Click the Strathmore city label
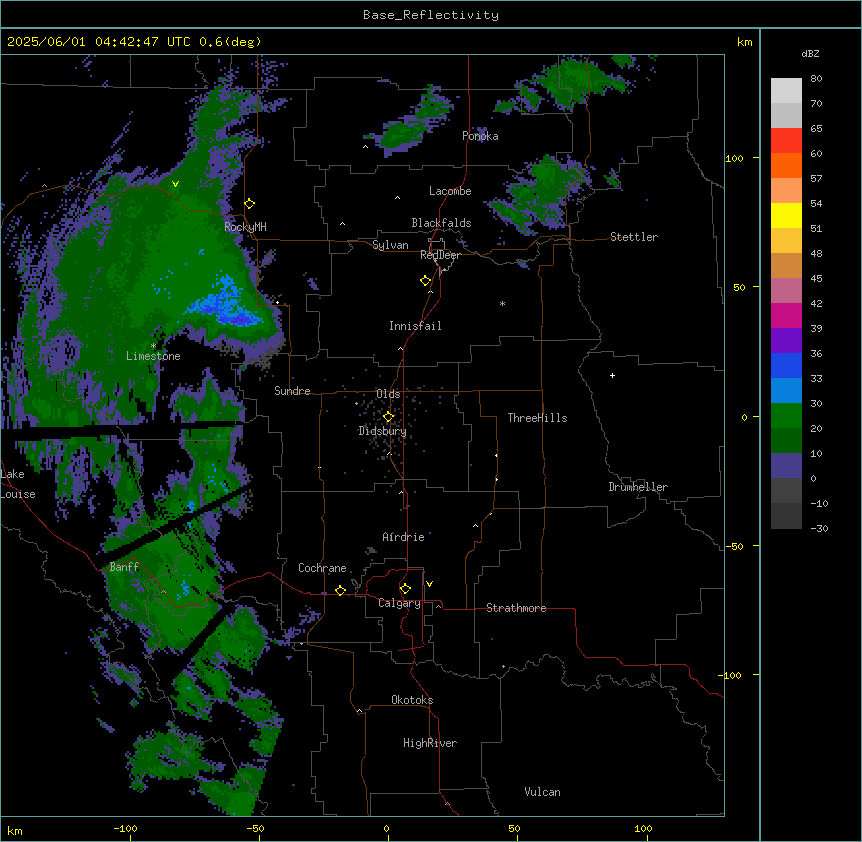 516,608
